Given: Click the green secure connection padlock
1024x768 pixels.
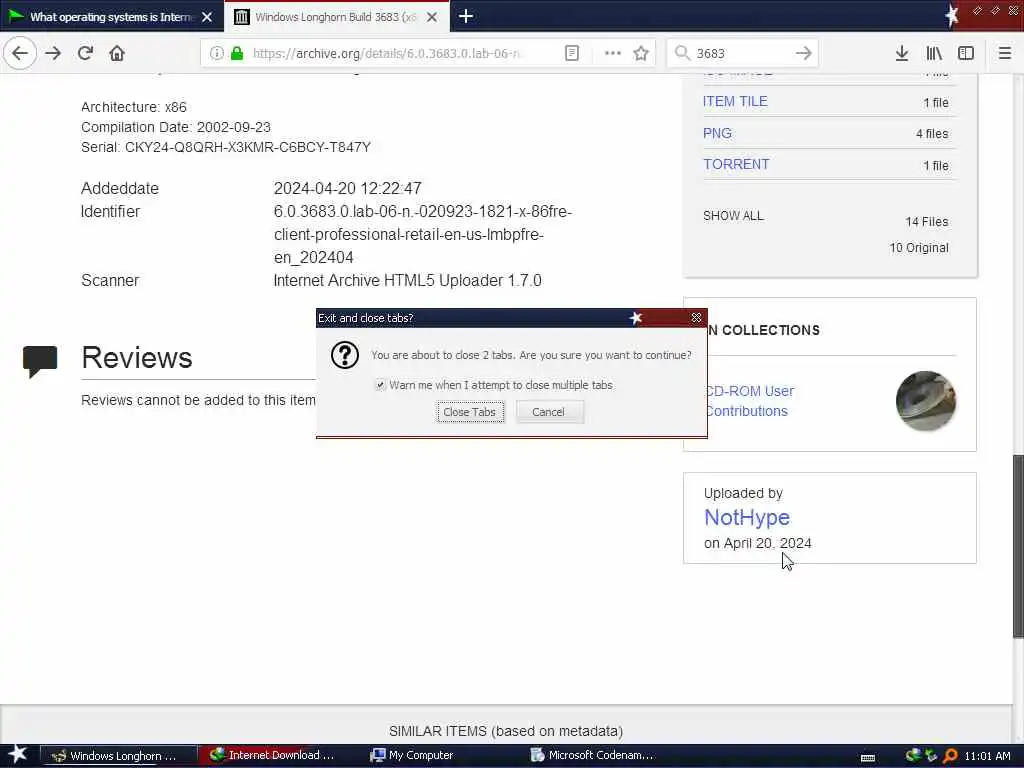Looking at the screenshot, I should [x=237, y=53].
